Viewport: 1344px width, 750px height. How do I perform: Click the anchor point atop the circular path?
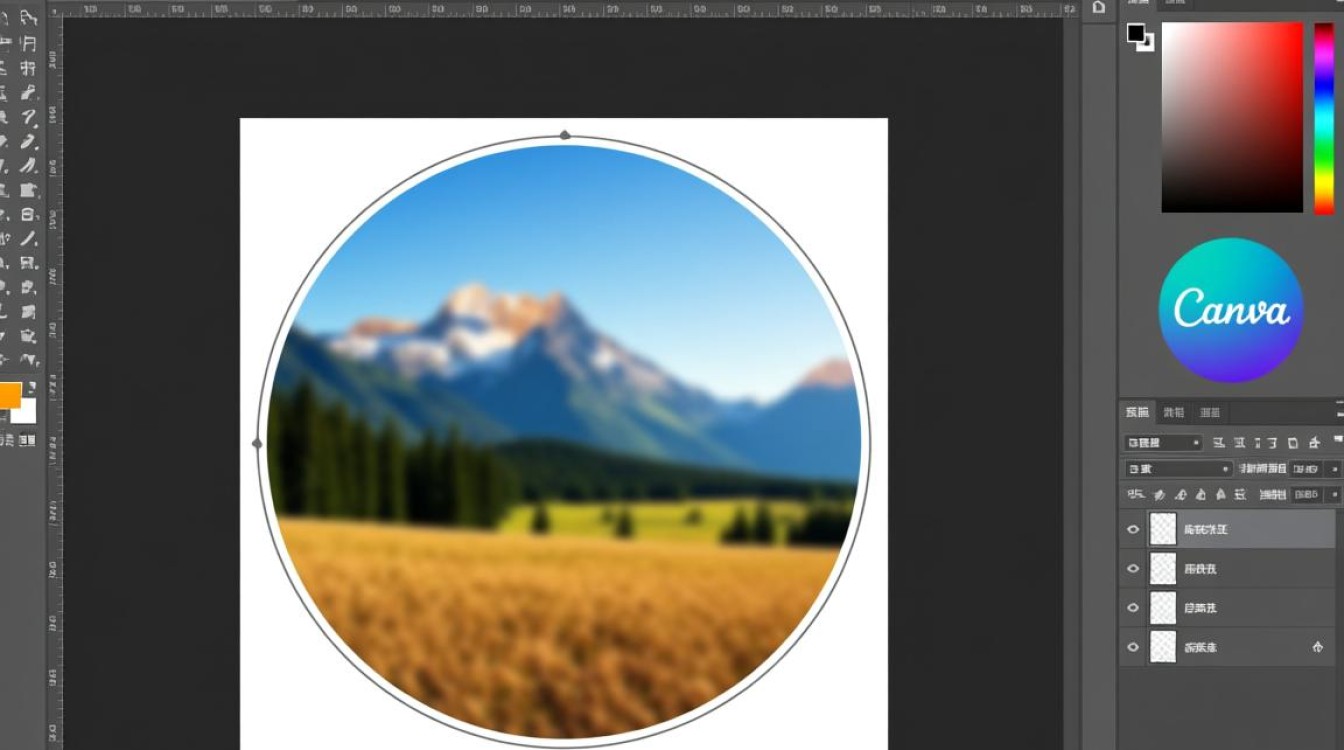pos(565,135)
